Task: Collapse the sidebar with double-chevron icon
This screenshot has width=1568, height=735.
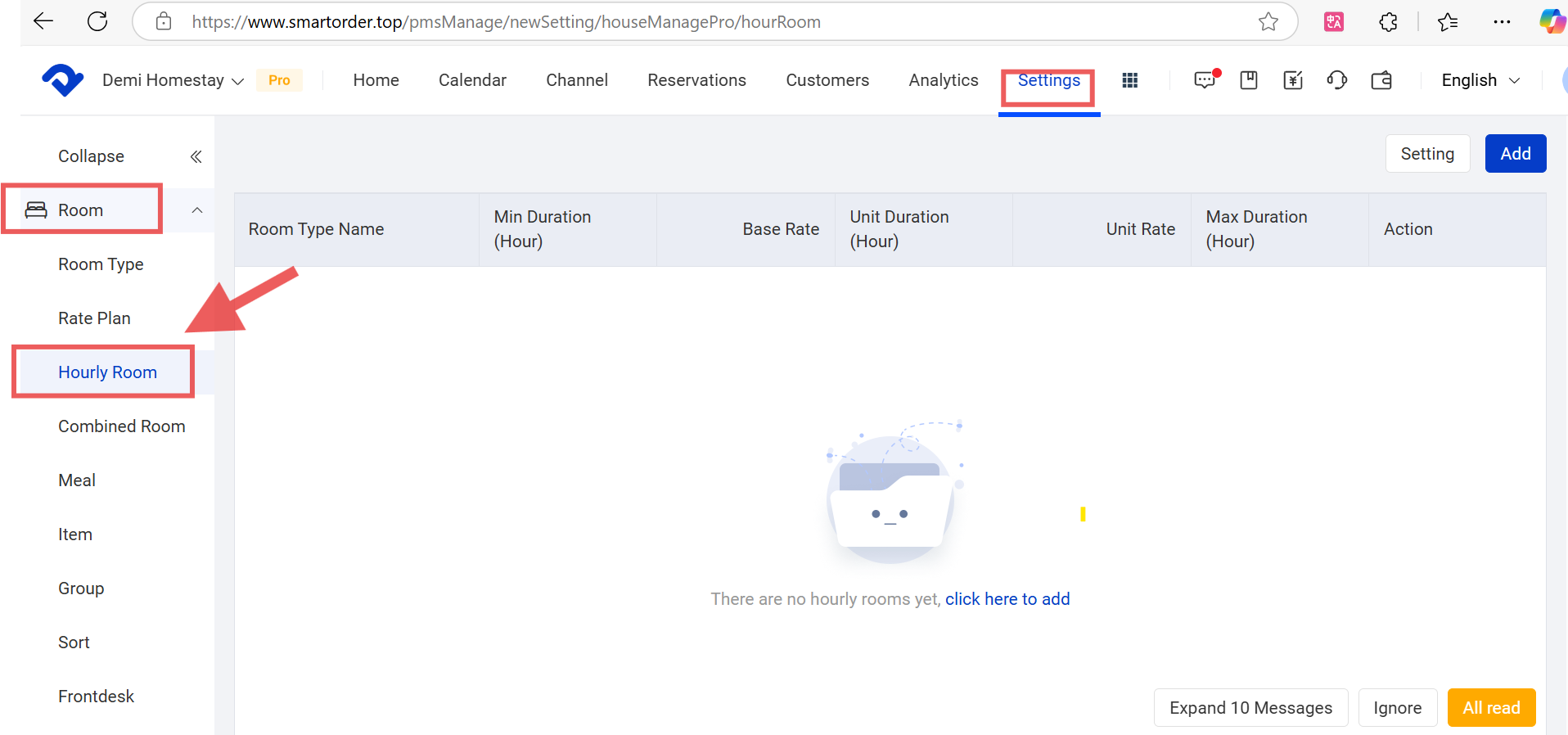Action: (196, 156)
